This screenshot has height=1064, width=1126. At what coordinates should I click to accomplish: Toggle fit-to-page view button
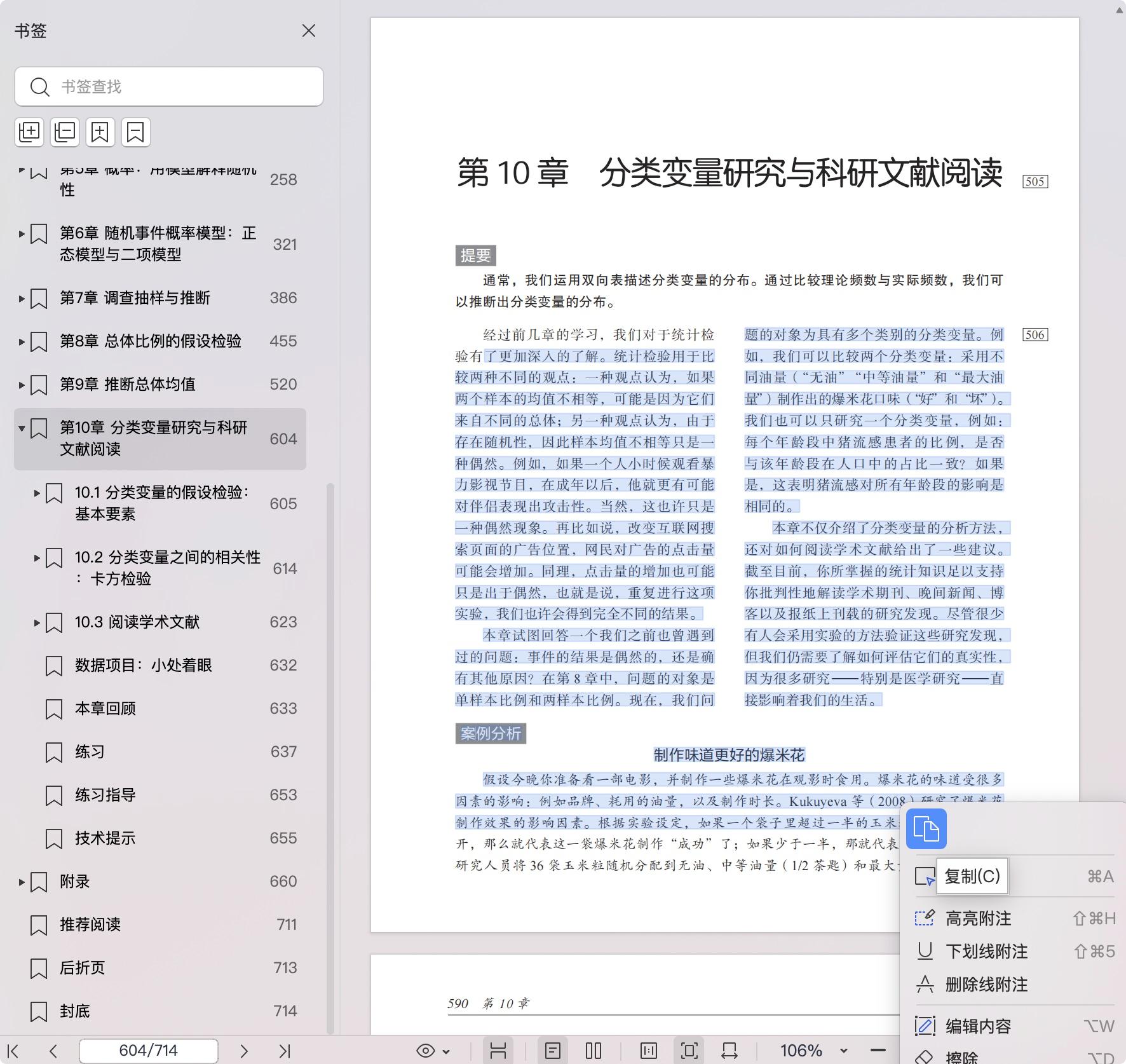(x=689, y=1051)
